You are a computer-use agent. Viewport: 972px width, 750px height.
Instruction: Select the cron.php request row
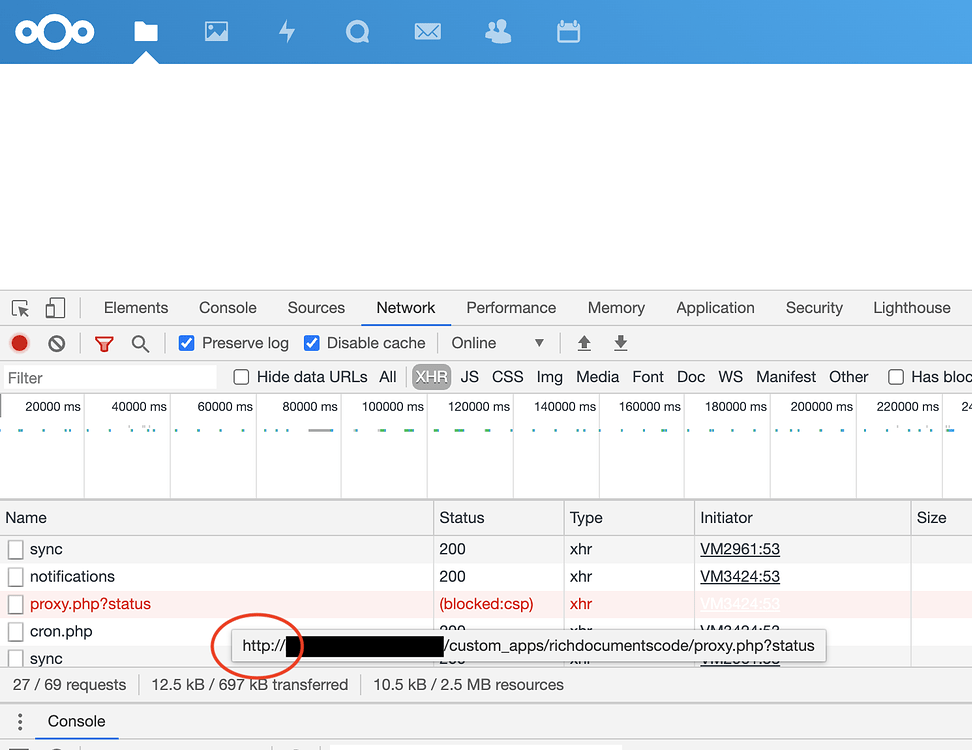[486, 631]
